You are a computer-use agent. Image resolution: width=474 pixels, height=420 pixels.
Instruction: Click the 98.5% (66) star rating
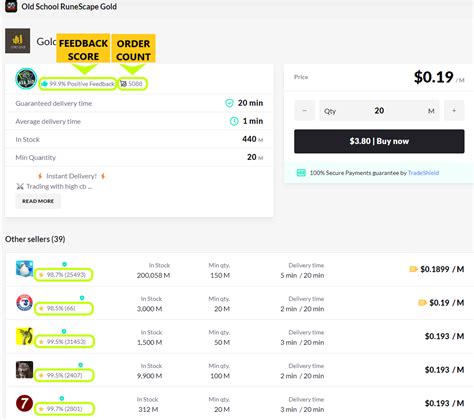[x=58, y=308]
